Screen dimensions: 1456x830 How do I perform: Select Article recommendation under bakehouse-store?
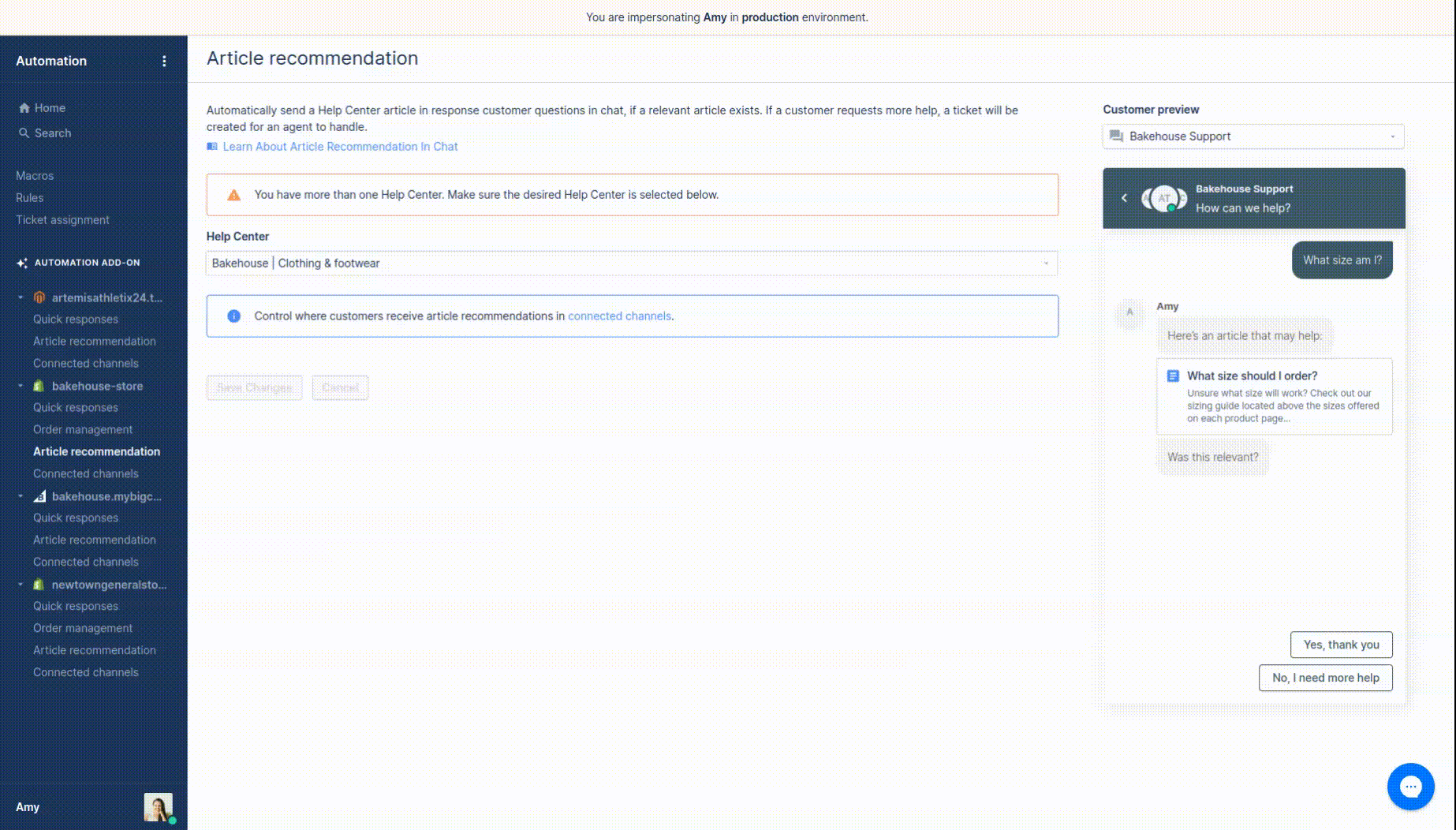(x=96, y=452)
